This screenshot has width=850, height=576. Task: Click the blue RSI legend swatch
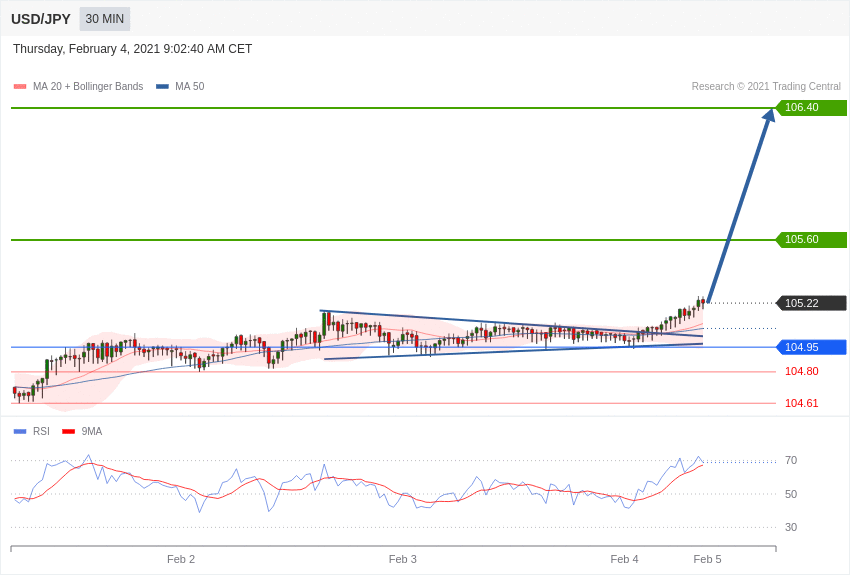pos(20,432)
